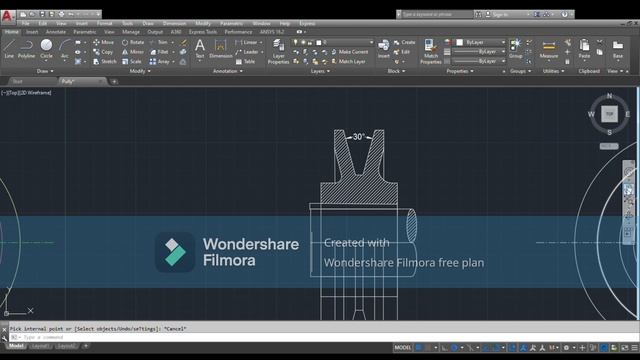Image resolution: width=640 pixels, height=360 pixels.
Task: Toggle object snap tracking in status bar
Action: point(486,348)
